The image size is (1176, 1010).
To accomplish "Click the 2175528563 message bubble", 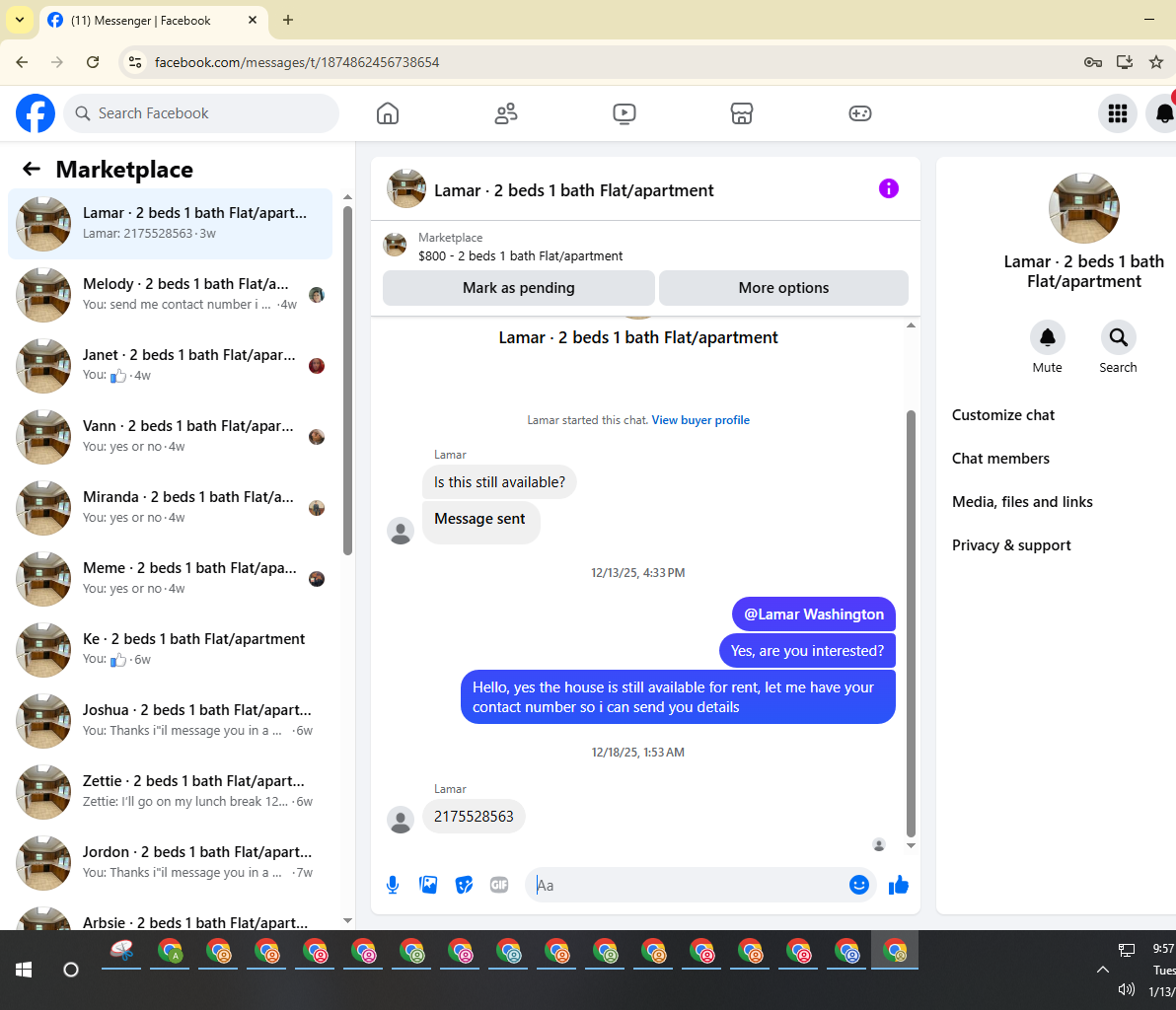I will click(474, 817).
